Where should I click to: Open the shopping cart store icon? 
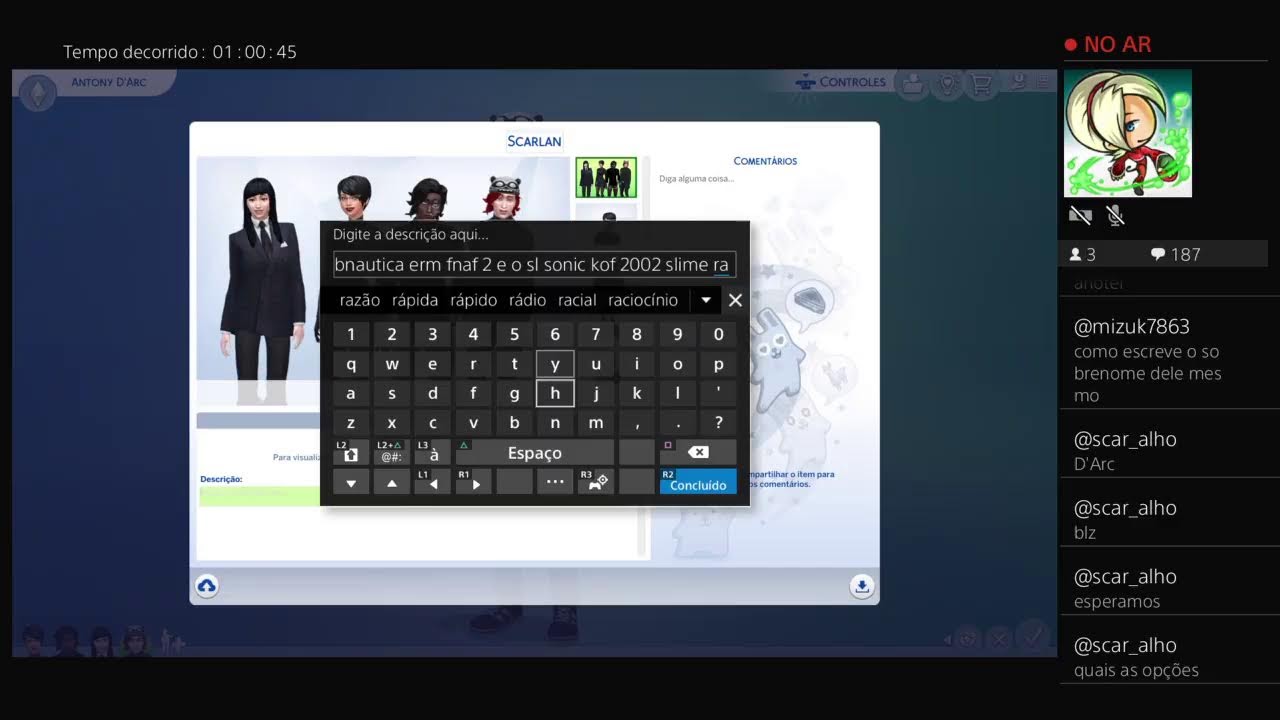pos(981,85)
